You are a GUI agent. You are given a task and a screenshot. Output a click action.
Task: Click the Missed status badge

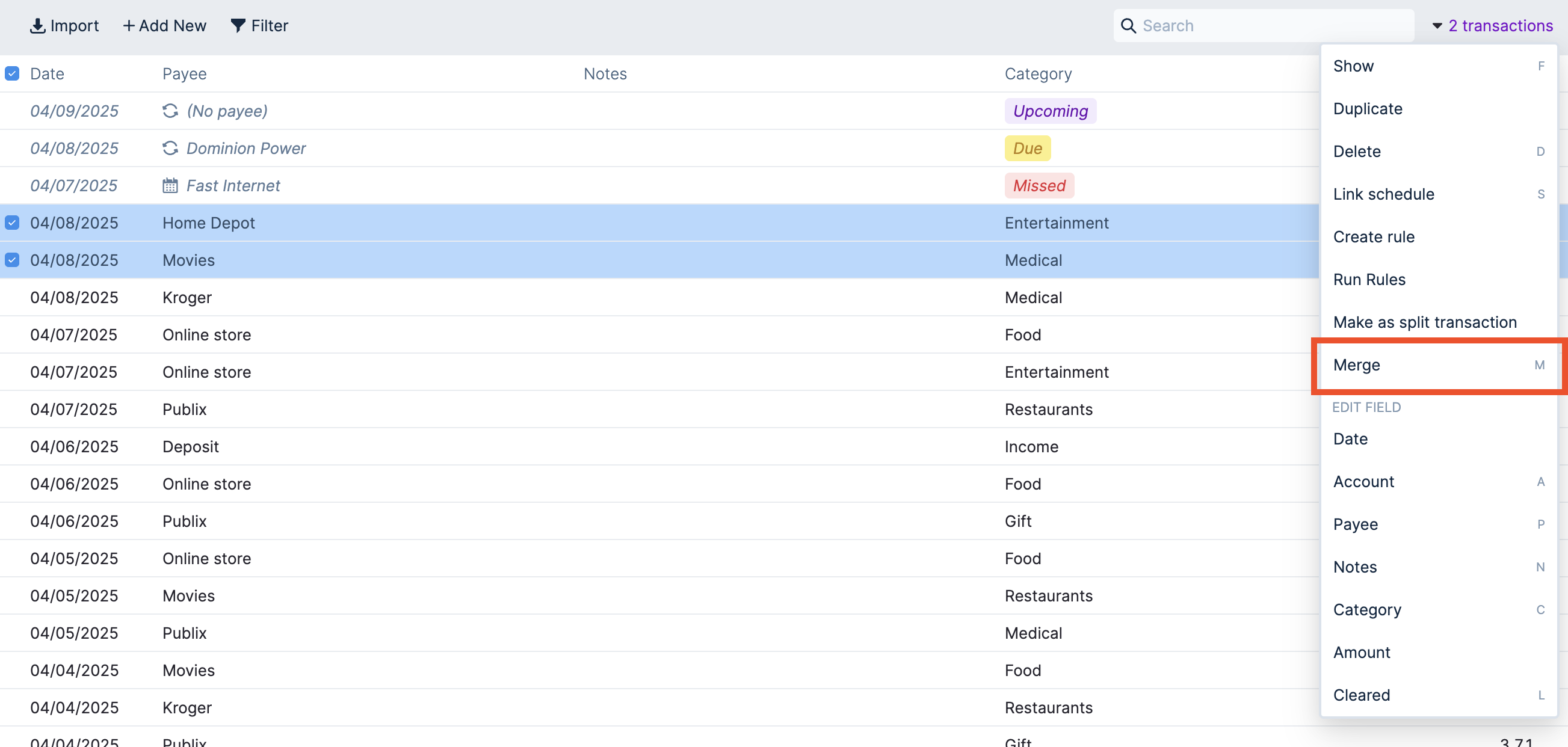pos(1039,185)
